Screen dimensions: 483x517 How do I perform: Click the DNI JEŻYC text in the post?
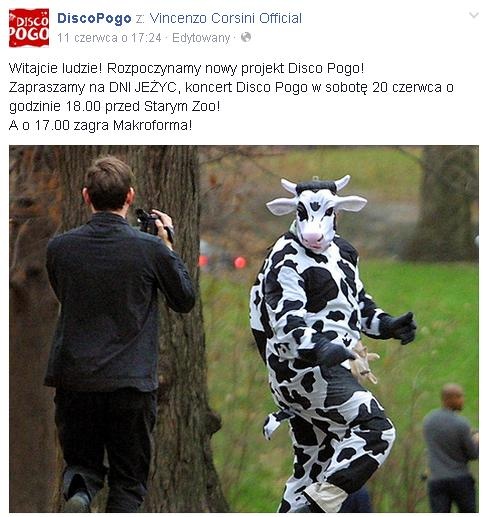click(143, 87)
